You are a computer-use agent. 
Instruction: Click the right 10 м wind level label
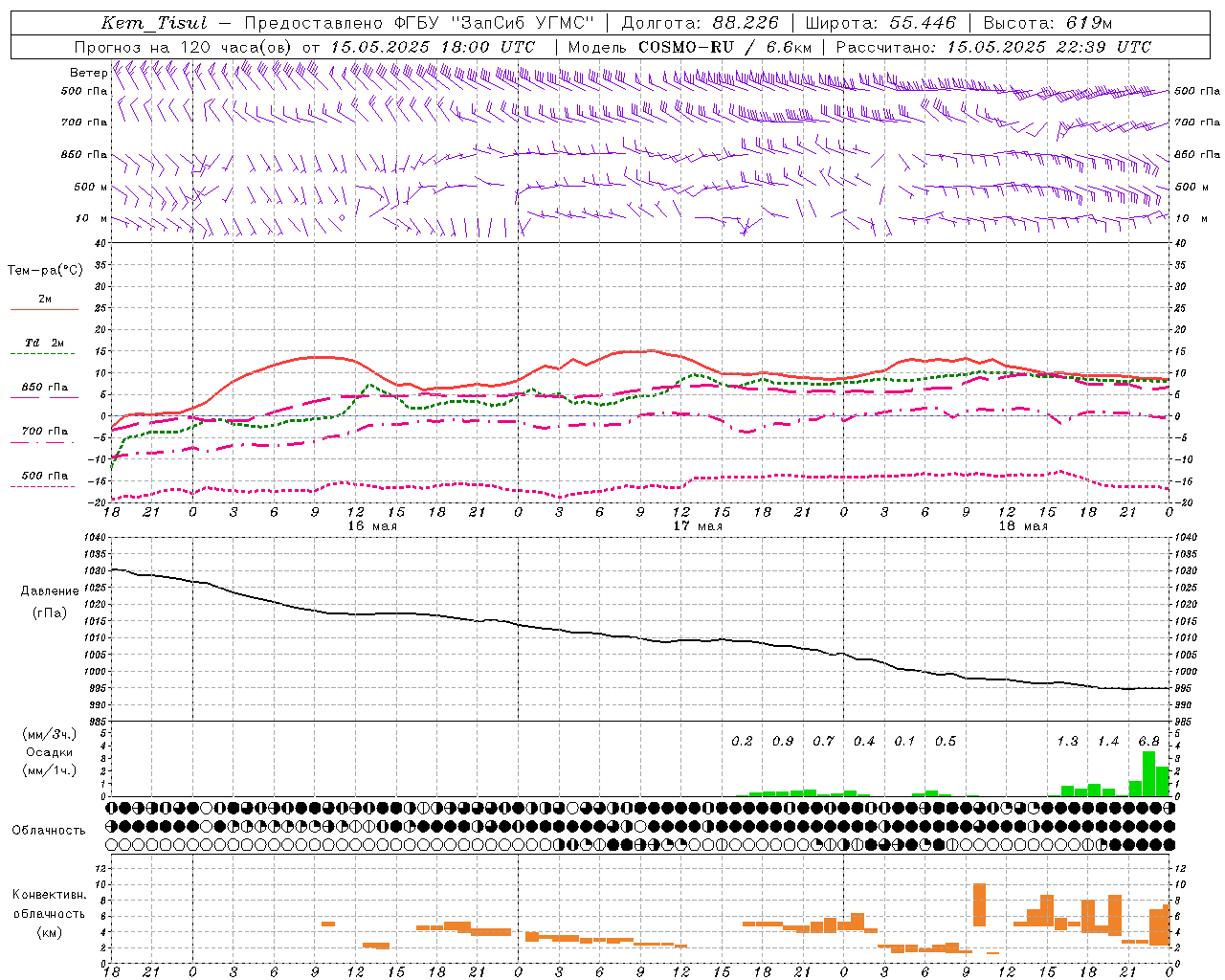(x=1191, y=218)
